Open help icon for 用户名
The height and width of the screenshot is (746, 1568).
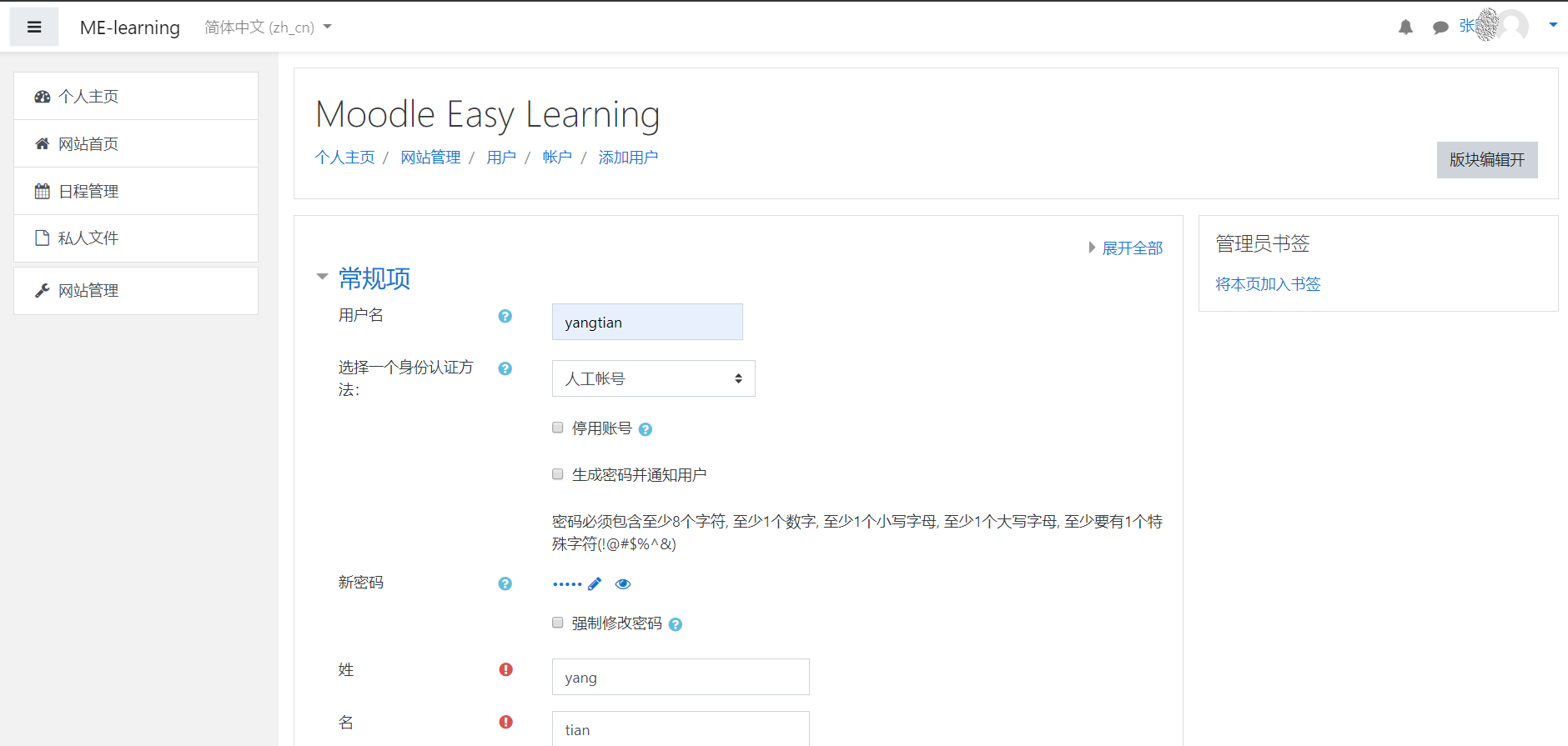tap(505, 316)
